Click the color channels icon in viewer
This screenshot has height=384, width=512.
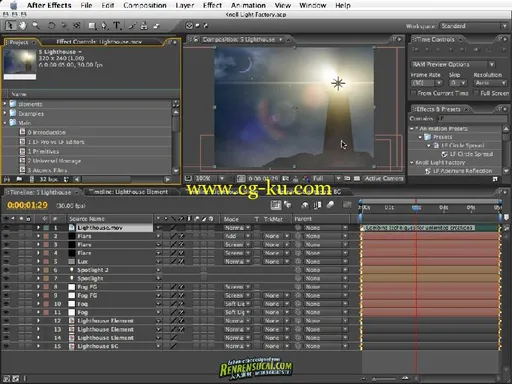(x=306, y=179)
